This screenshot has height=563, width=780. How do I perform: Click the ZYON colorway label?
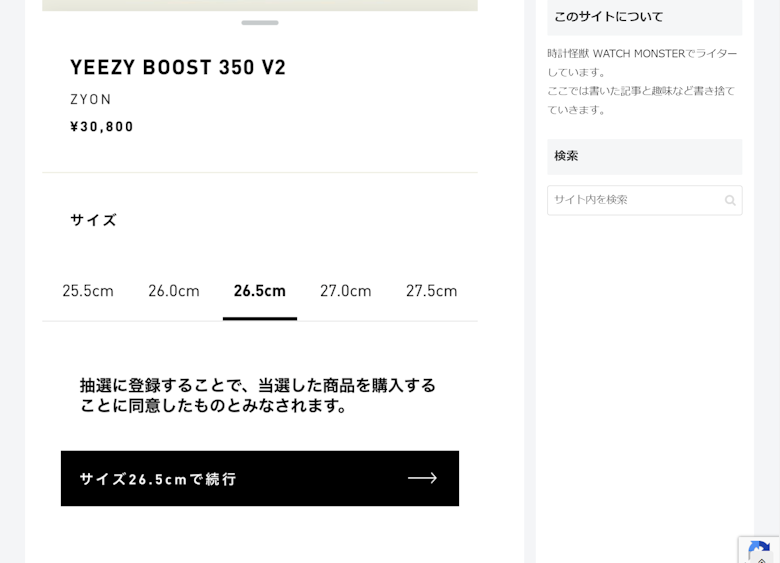(x=91, y=99)
